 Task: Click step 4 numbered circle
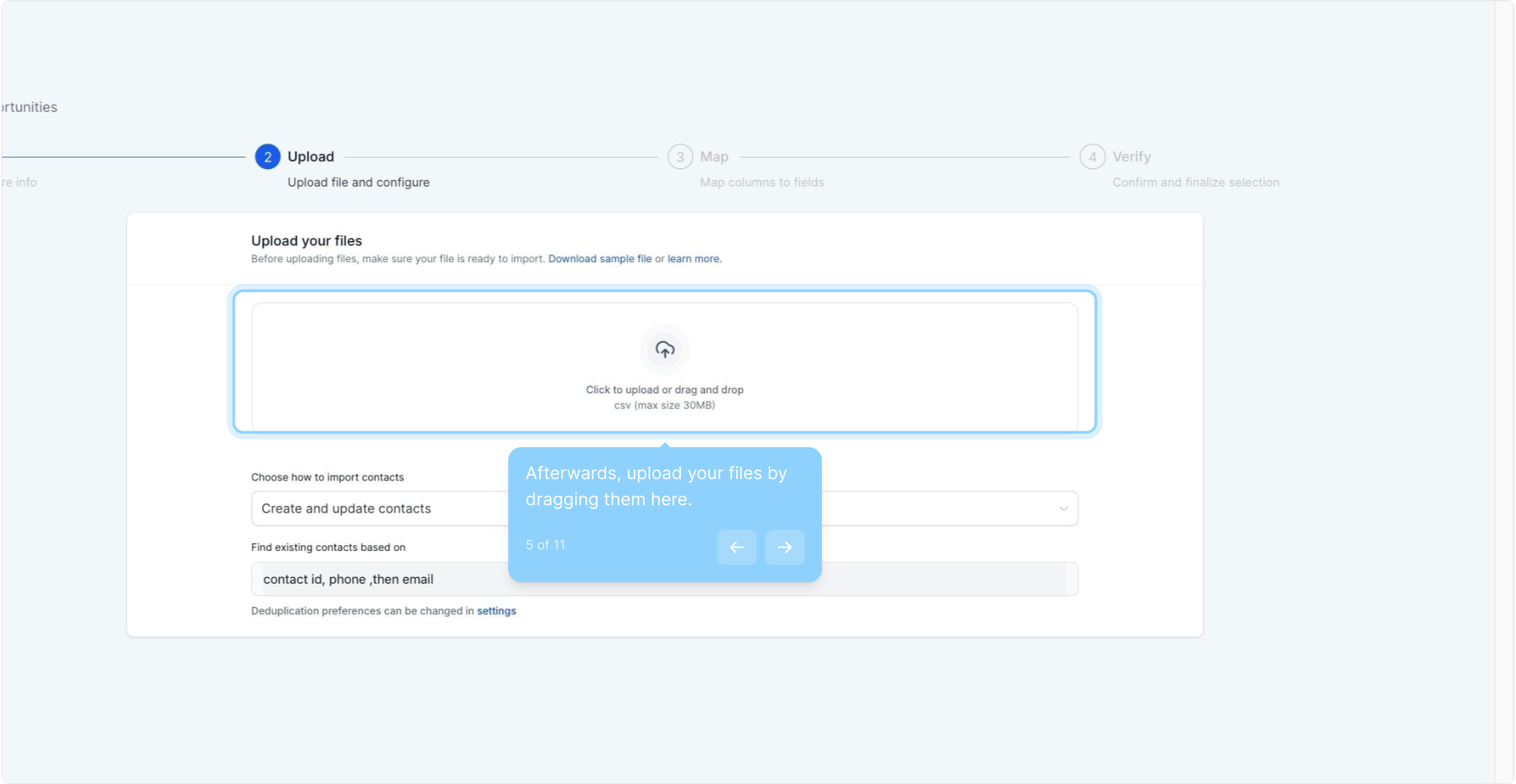[x=1092, y=157]
